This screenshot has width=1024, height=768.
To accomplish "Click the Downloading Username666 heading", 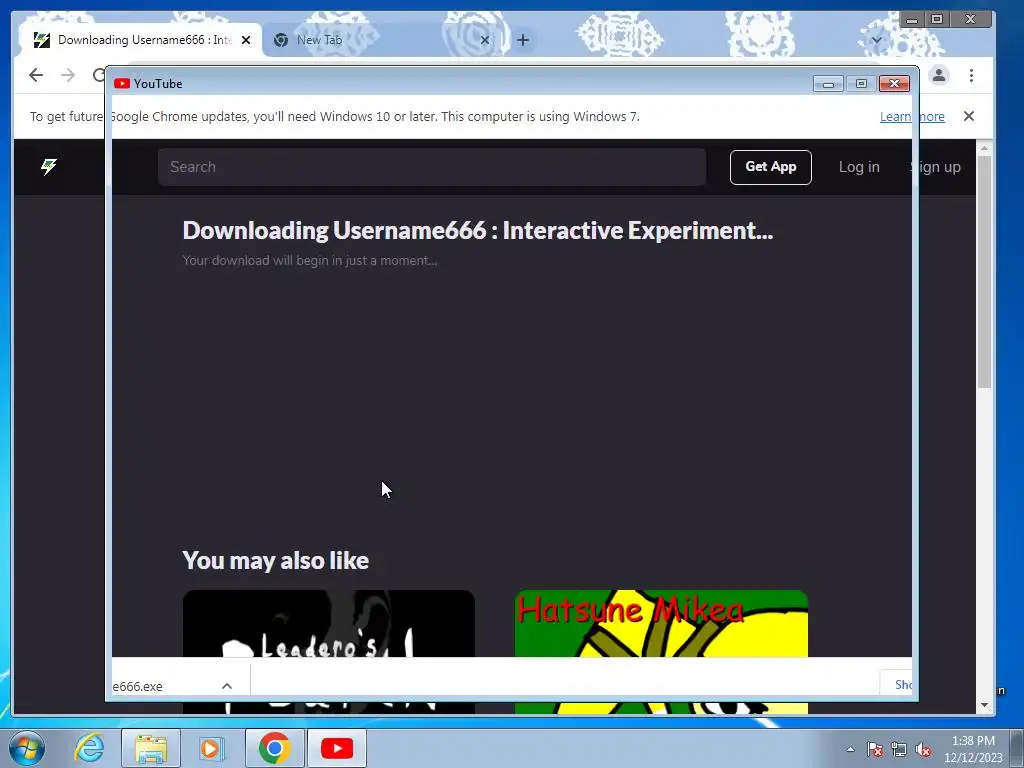I will point(477,231).
